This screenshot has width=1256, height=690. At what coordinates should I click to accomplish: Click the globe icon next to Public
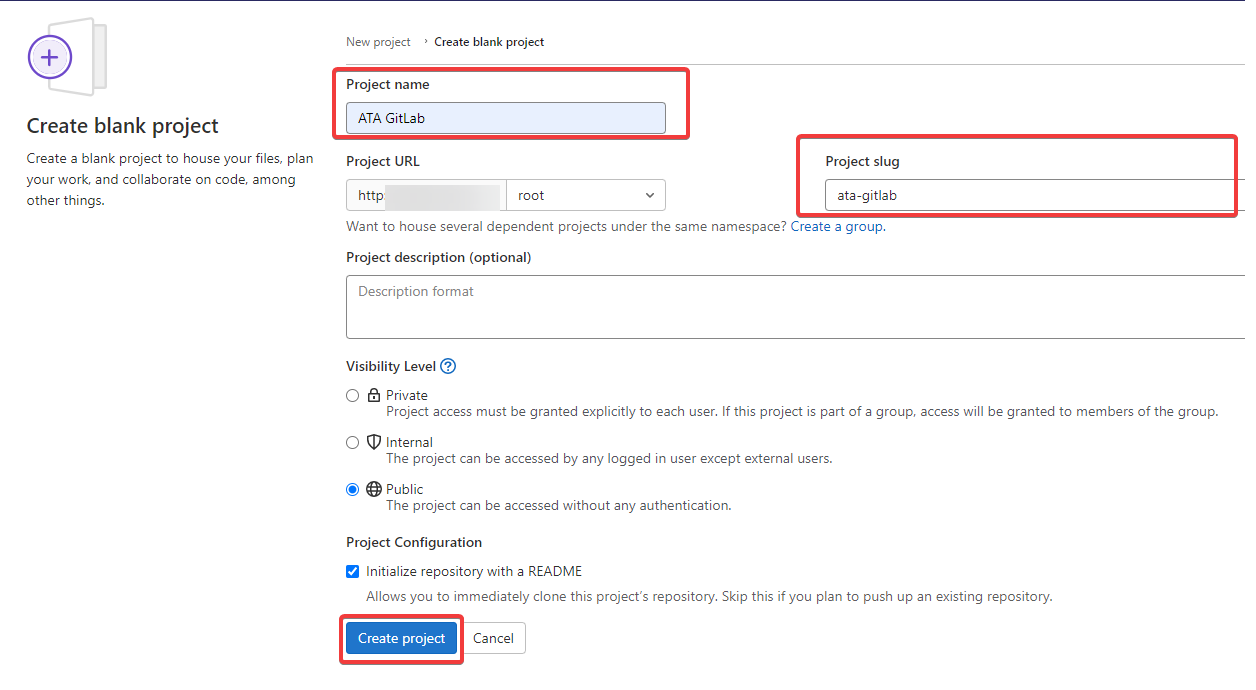click(374, 489)
